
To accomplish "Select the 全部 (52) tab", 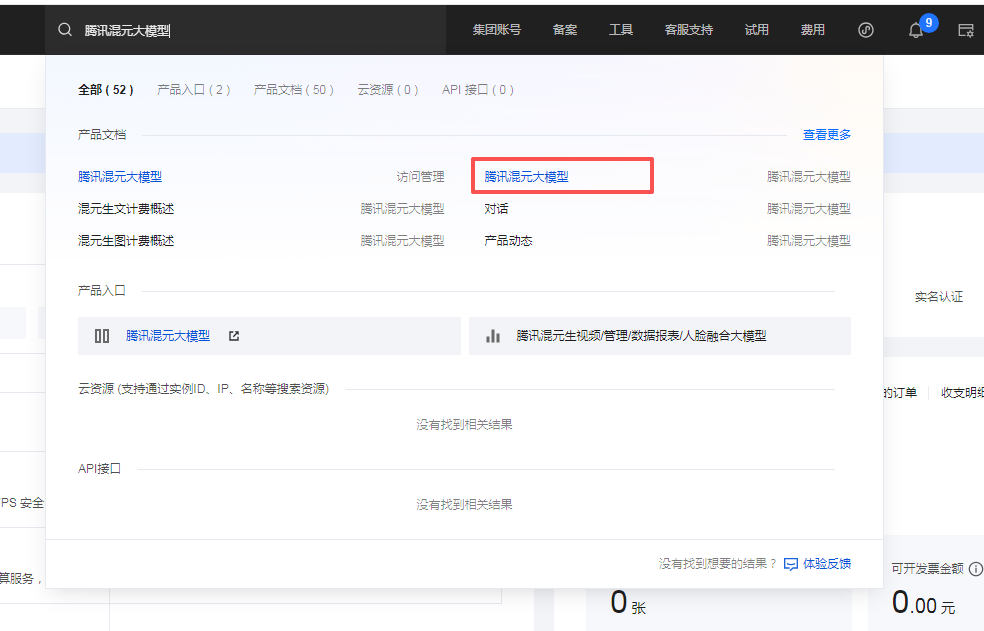I will (105, 90).
